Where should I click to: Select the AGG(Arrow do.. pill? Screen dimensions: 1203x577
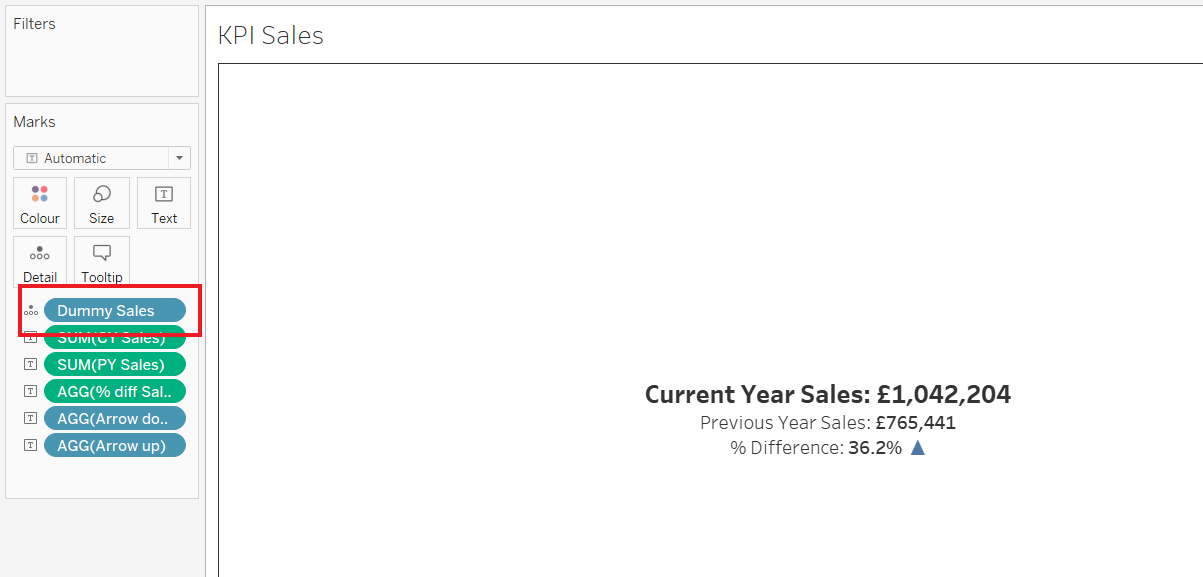point(115,418)
